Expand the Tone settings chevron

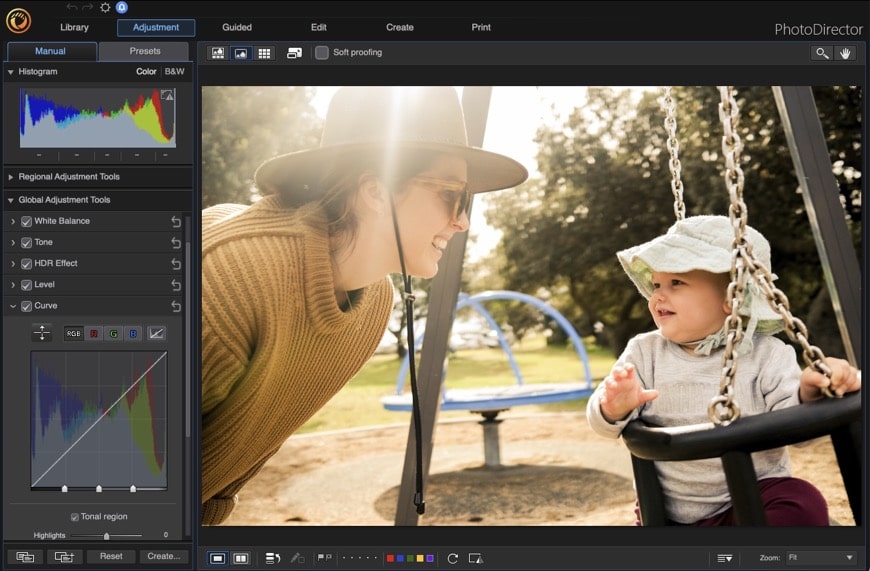[x=13, y=242]
